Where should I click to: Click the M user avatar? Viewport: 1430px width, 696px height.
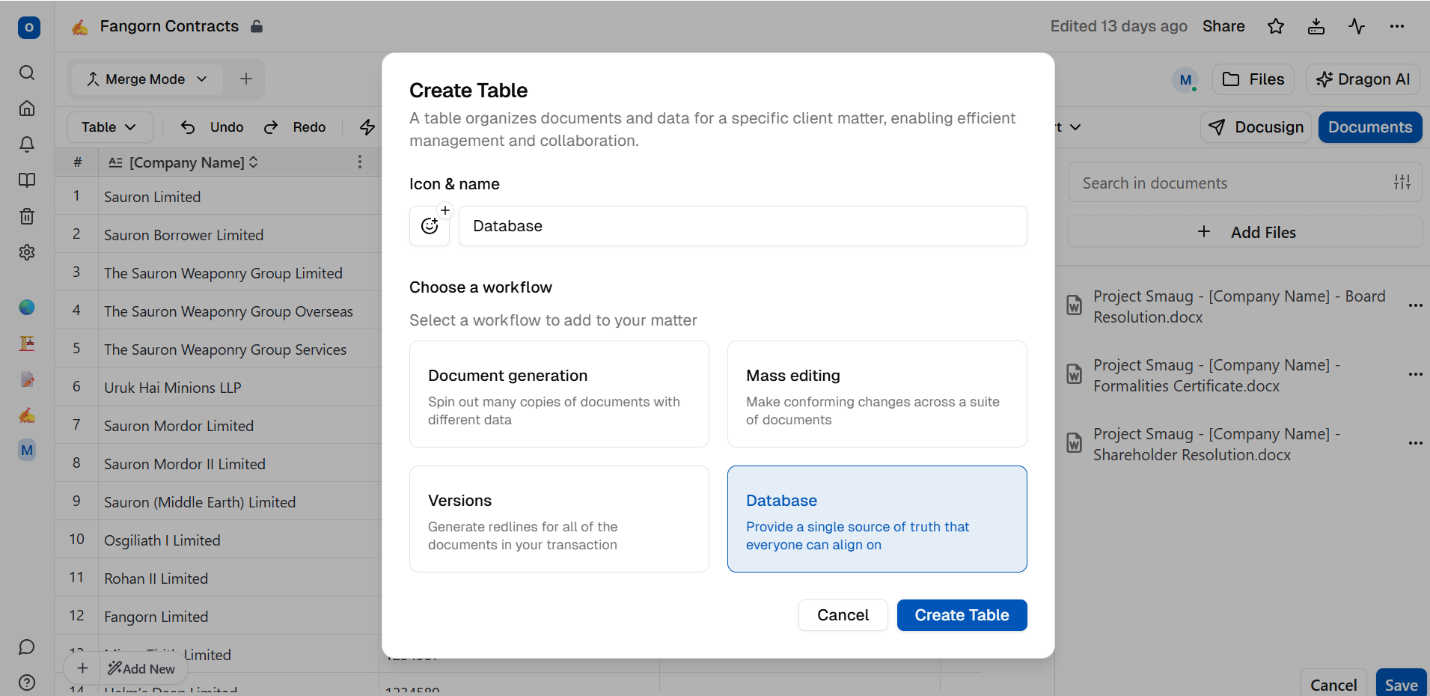coord(1186,79)
